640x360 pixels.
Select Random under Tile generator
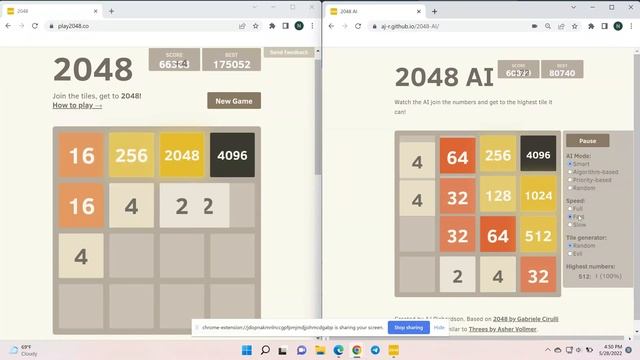click(570, 246)
